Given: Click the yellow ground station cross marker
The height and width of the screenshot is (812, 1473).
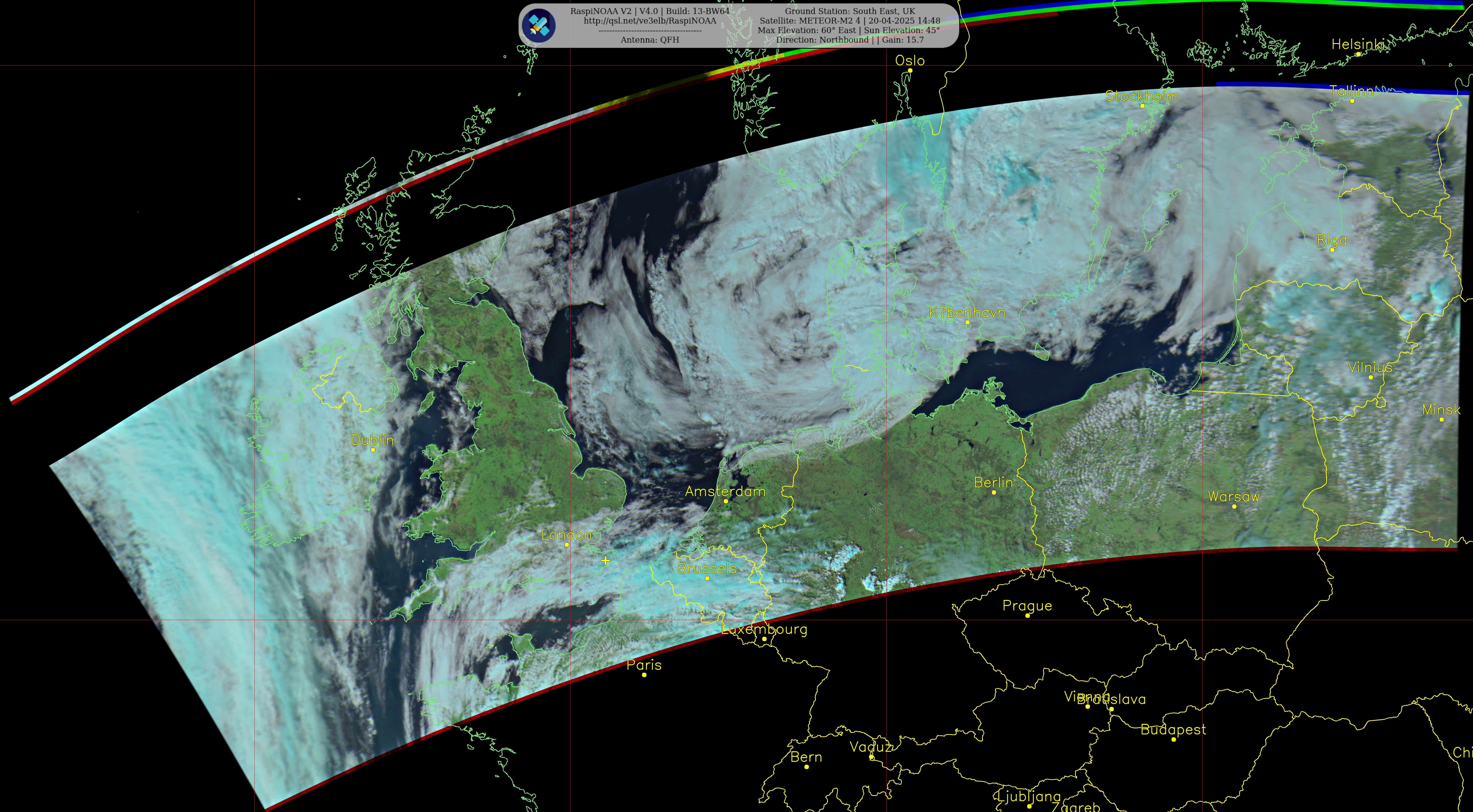Looking at the screenshot, I should coord(606,561).
